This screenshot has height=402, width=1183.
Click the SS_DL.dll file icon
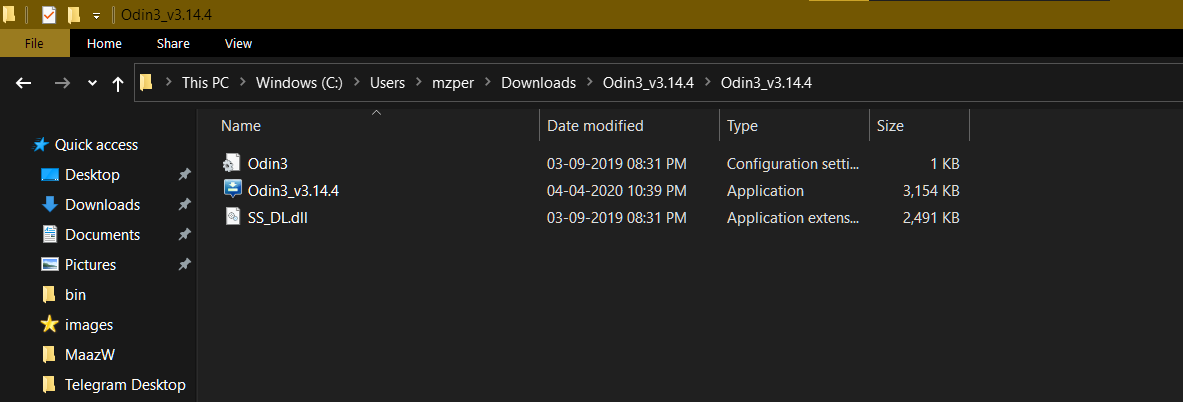tap(232, 216)
